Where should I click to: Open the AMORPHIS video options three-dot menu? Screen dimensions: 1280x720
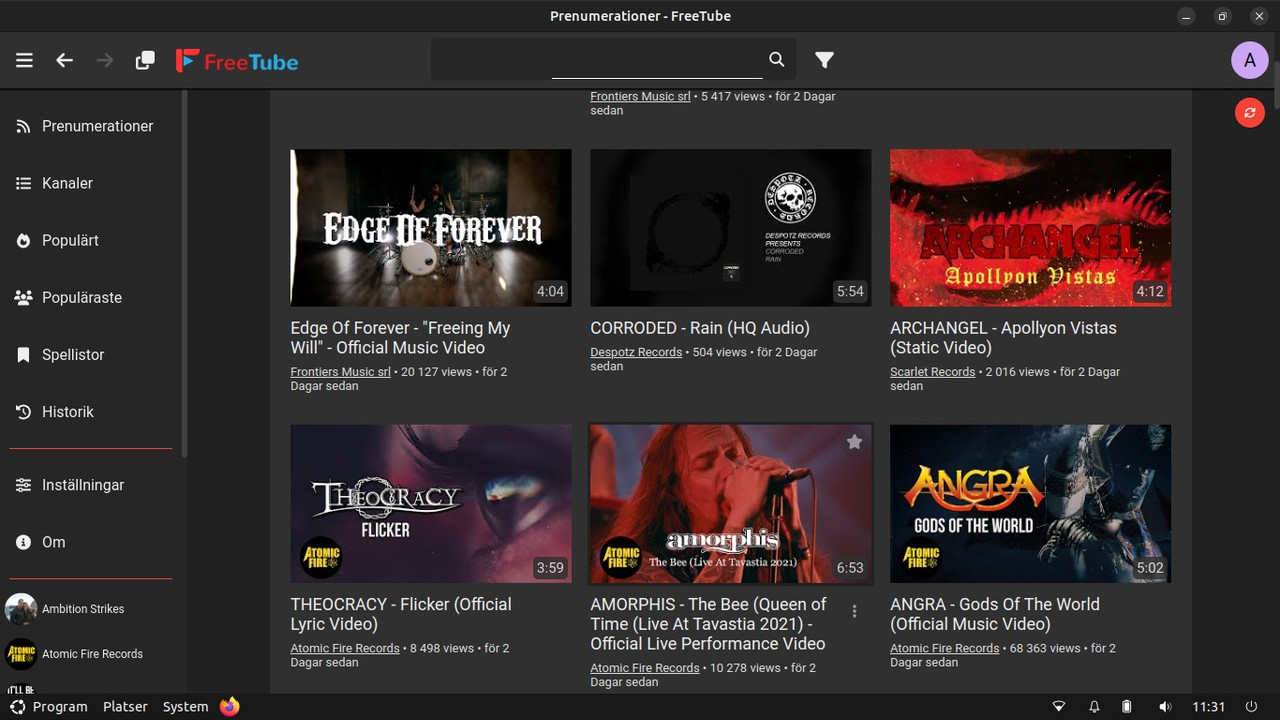pos(854,611)
